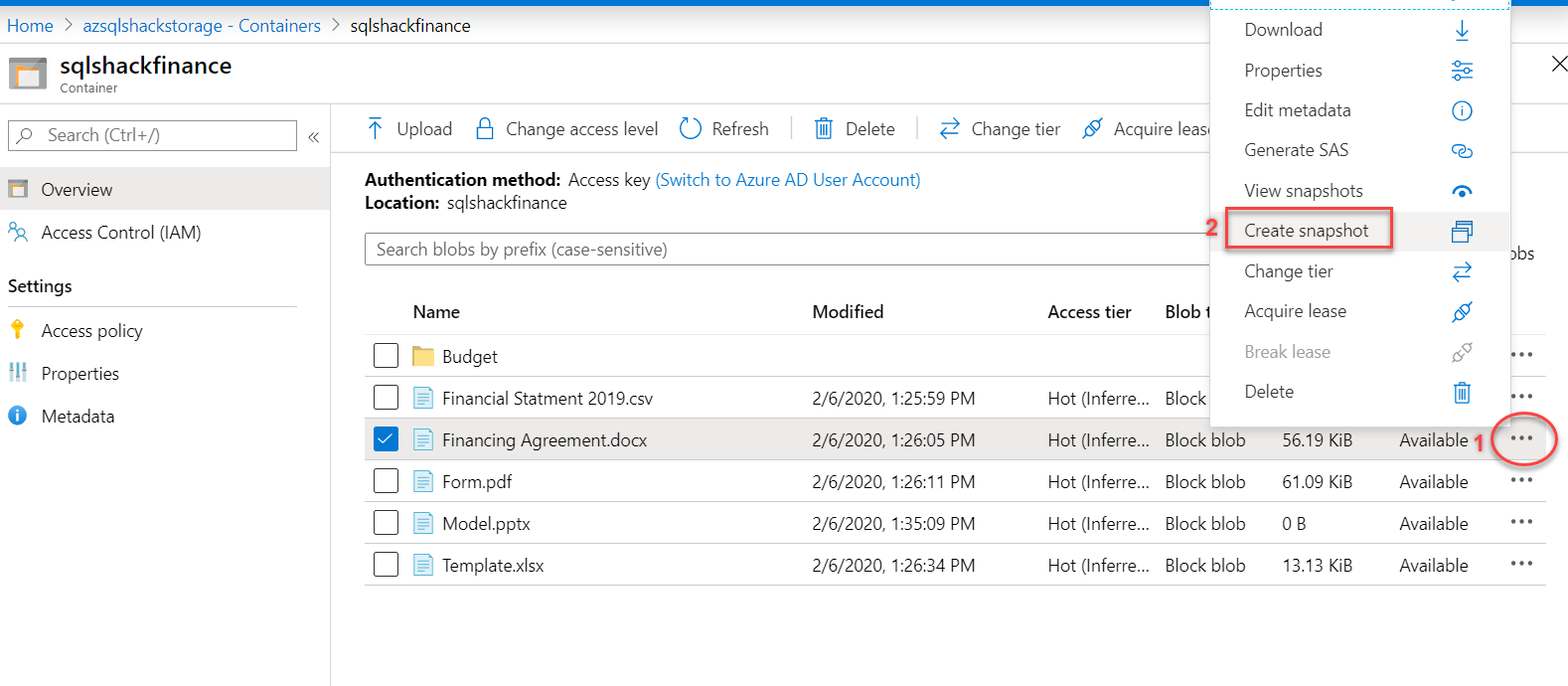
Task: Click the Search blobs by prefix field
Action: [x=785, y=250]
